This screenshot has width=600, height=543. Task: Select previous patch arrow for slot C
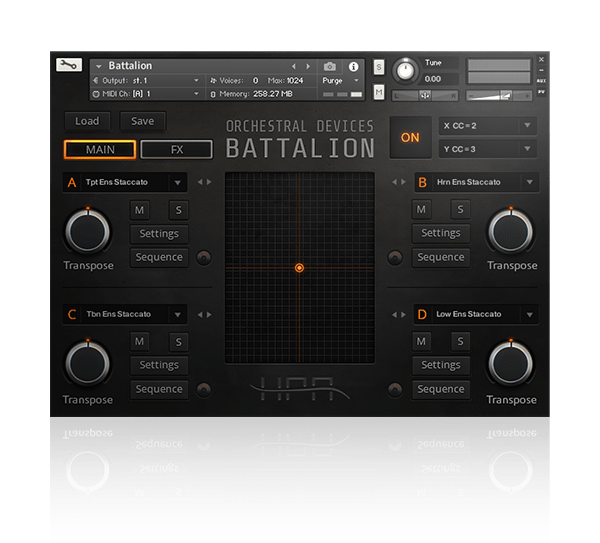coord(200,315)
